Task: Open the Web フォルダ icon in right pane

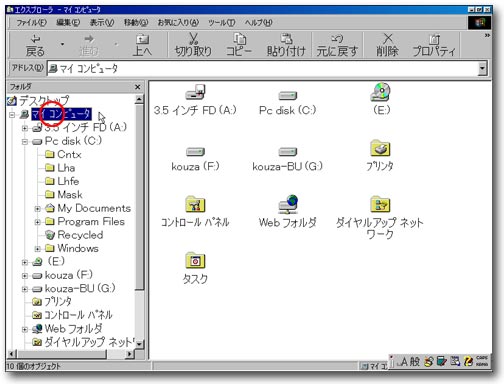Action: pyautogui.click(x=288, y=204)
